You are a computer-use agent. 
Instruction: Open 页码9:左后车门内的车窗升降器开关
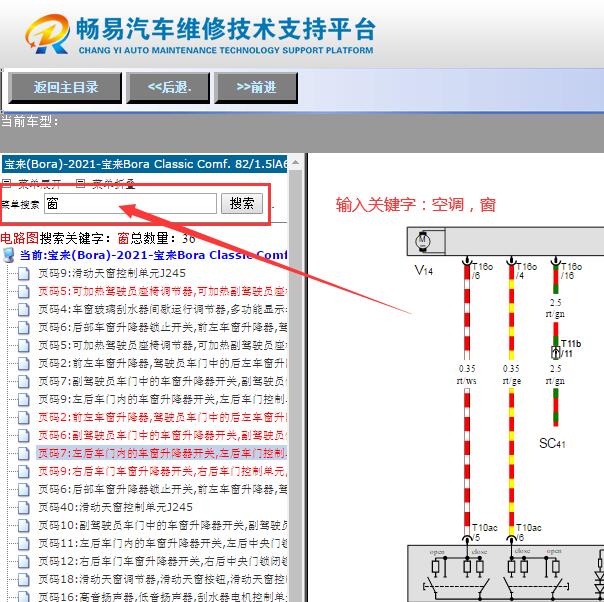point(163,399)
